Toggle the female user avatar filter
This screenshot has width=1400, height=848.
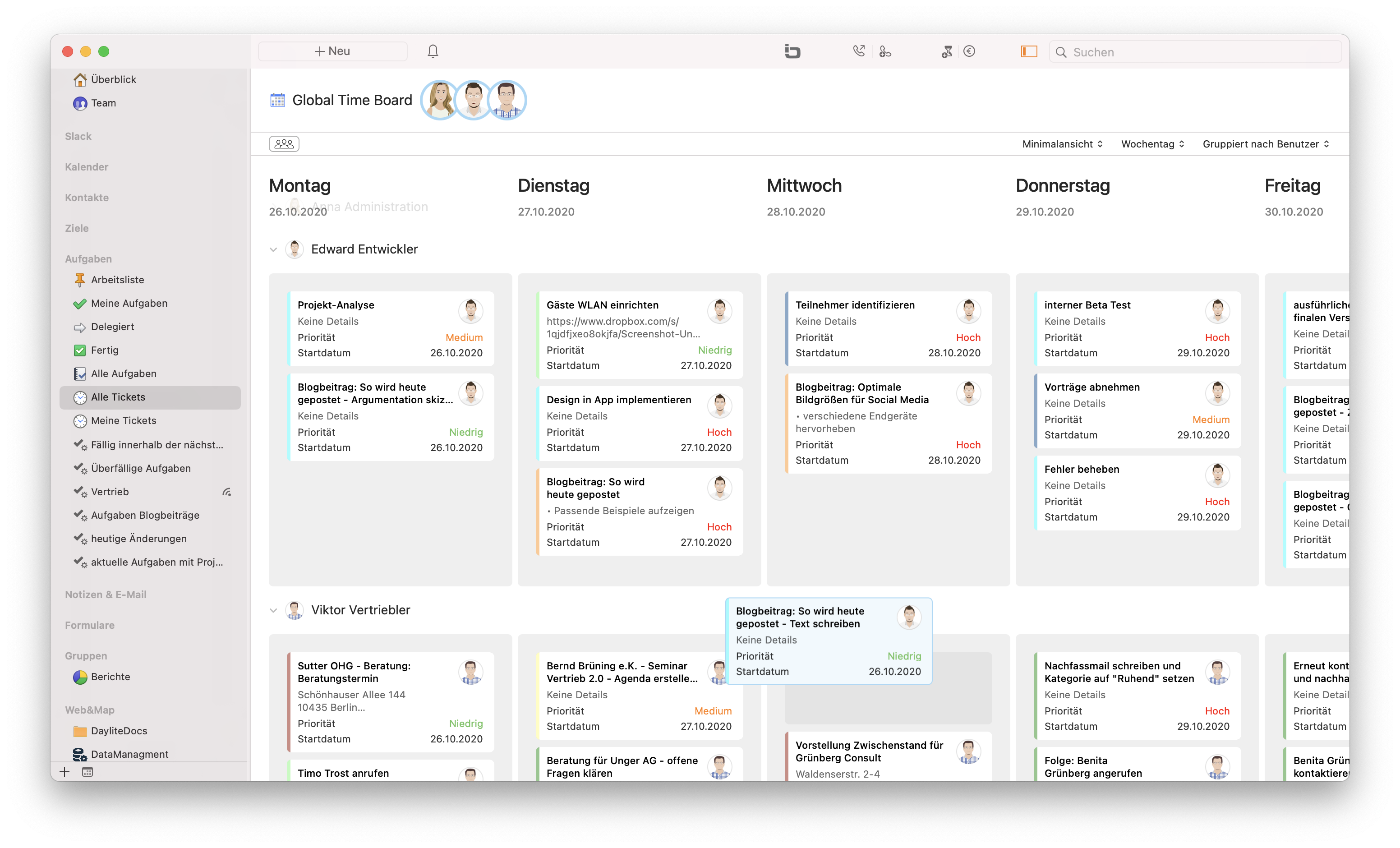point(439,100)
